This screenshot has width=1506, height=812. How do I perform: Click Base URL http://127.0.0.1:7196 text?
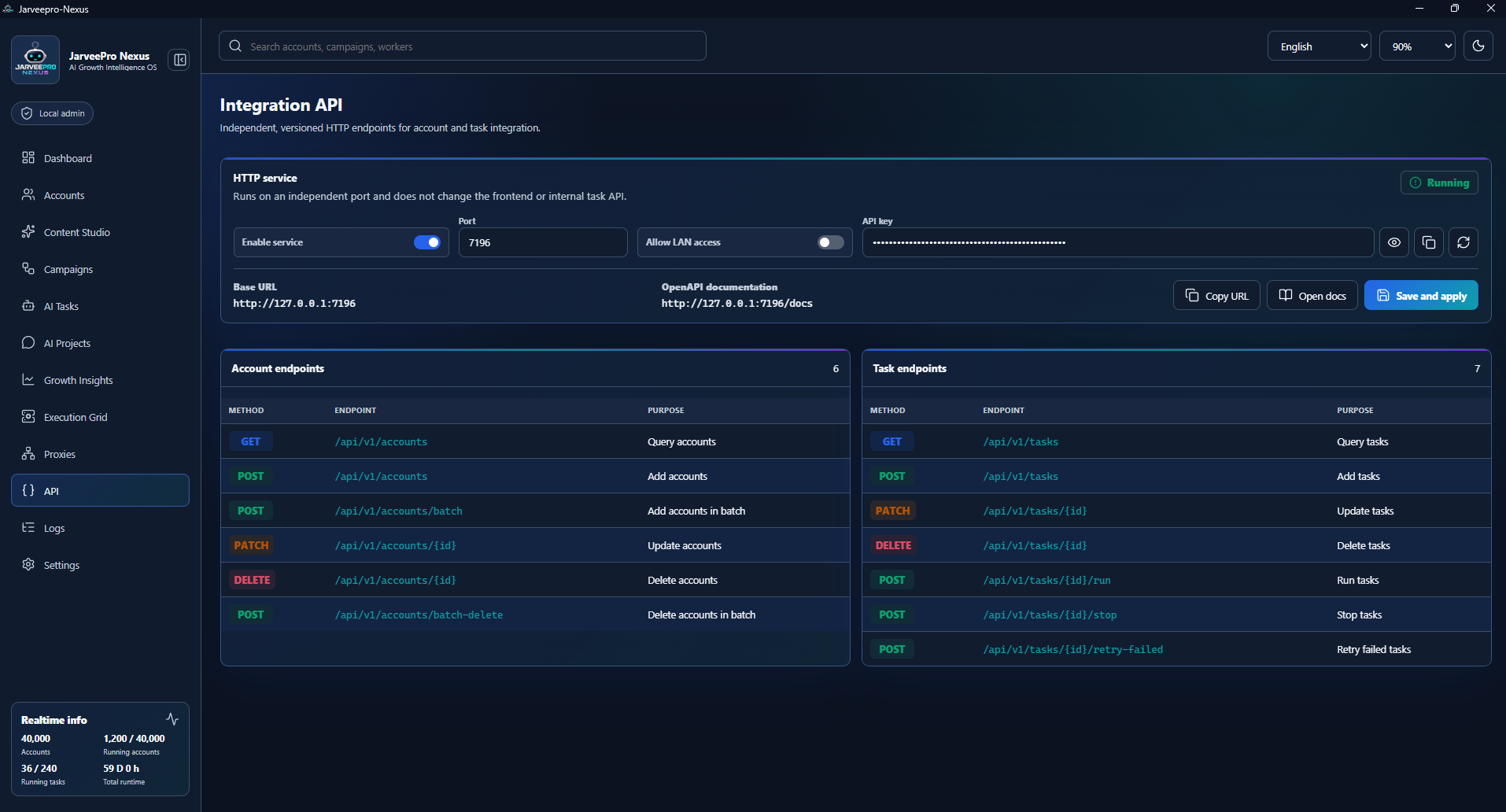coord(294,303)
